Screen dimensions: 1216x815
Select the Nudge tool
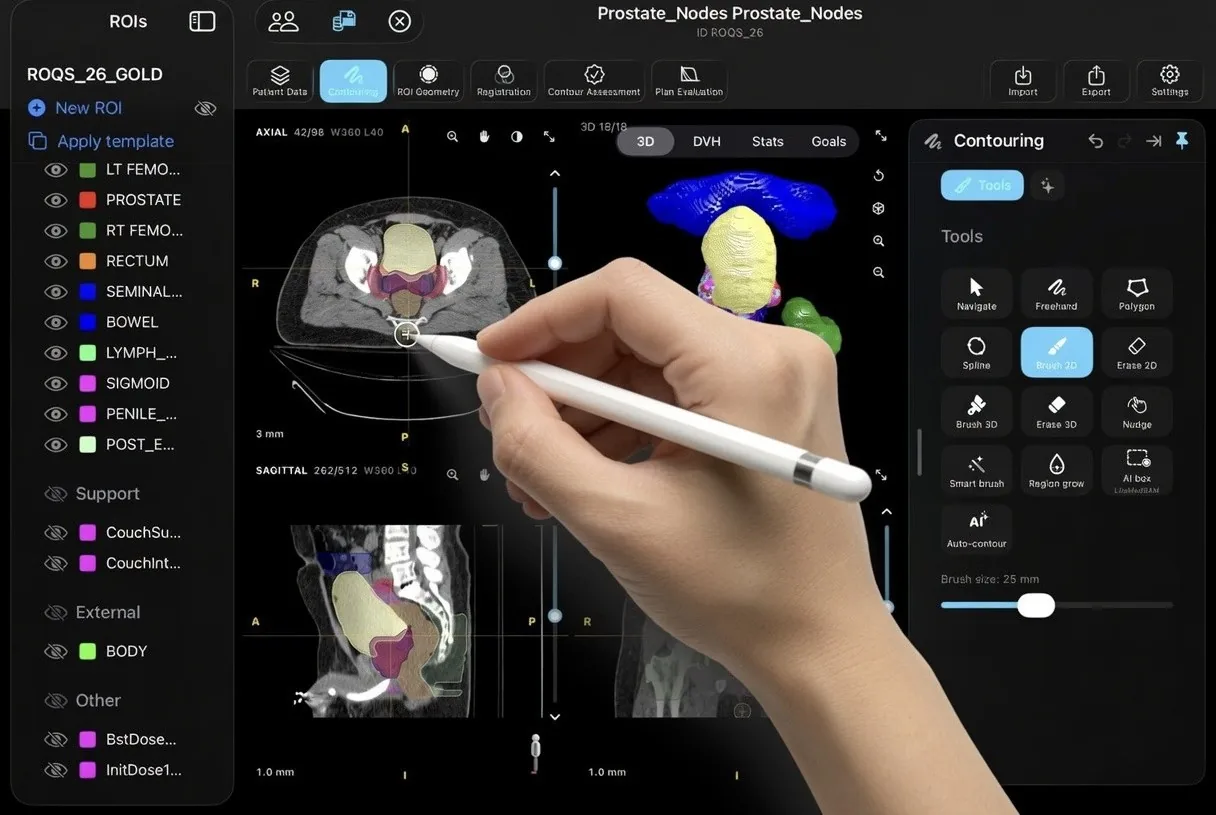(x=1136, y=412)
